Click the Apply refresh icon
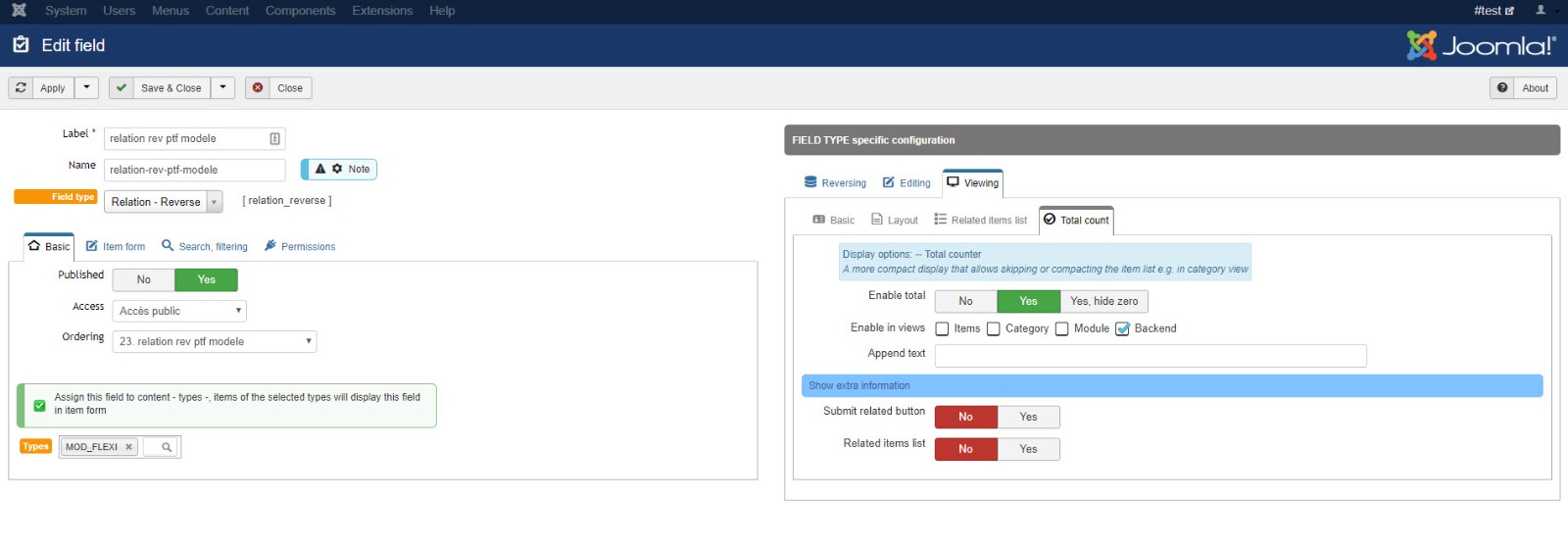1568x549 pixels. [21, 87]
